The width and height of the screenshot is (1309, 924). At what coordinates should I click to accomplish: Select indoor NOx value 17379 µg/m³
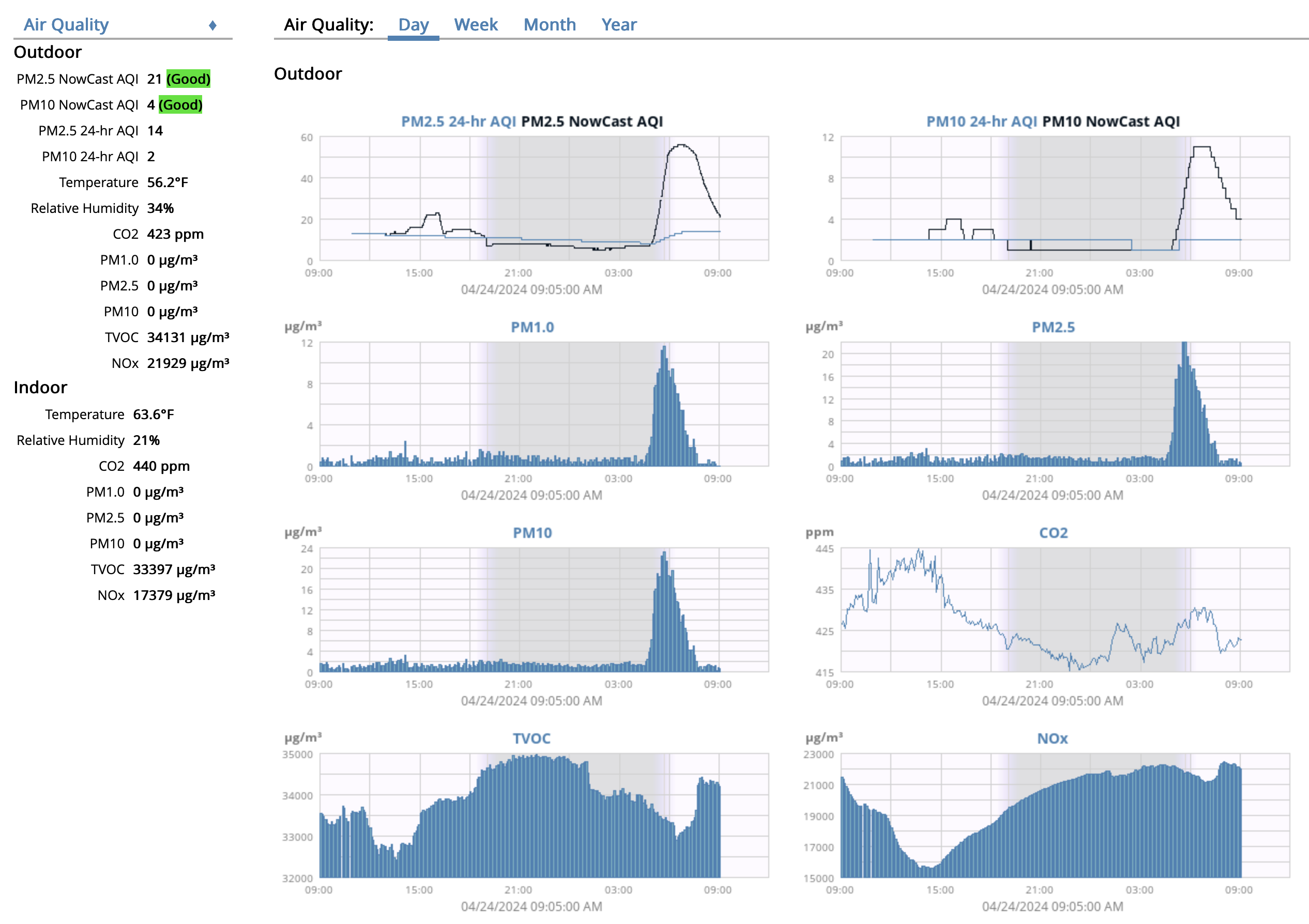pos(174,595)
